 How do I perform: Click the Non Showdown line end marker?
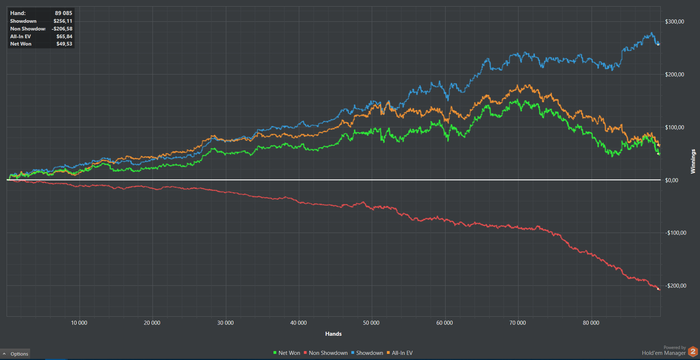pyautogui.click(x=658, y=289)
